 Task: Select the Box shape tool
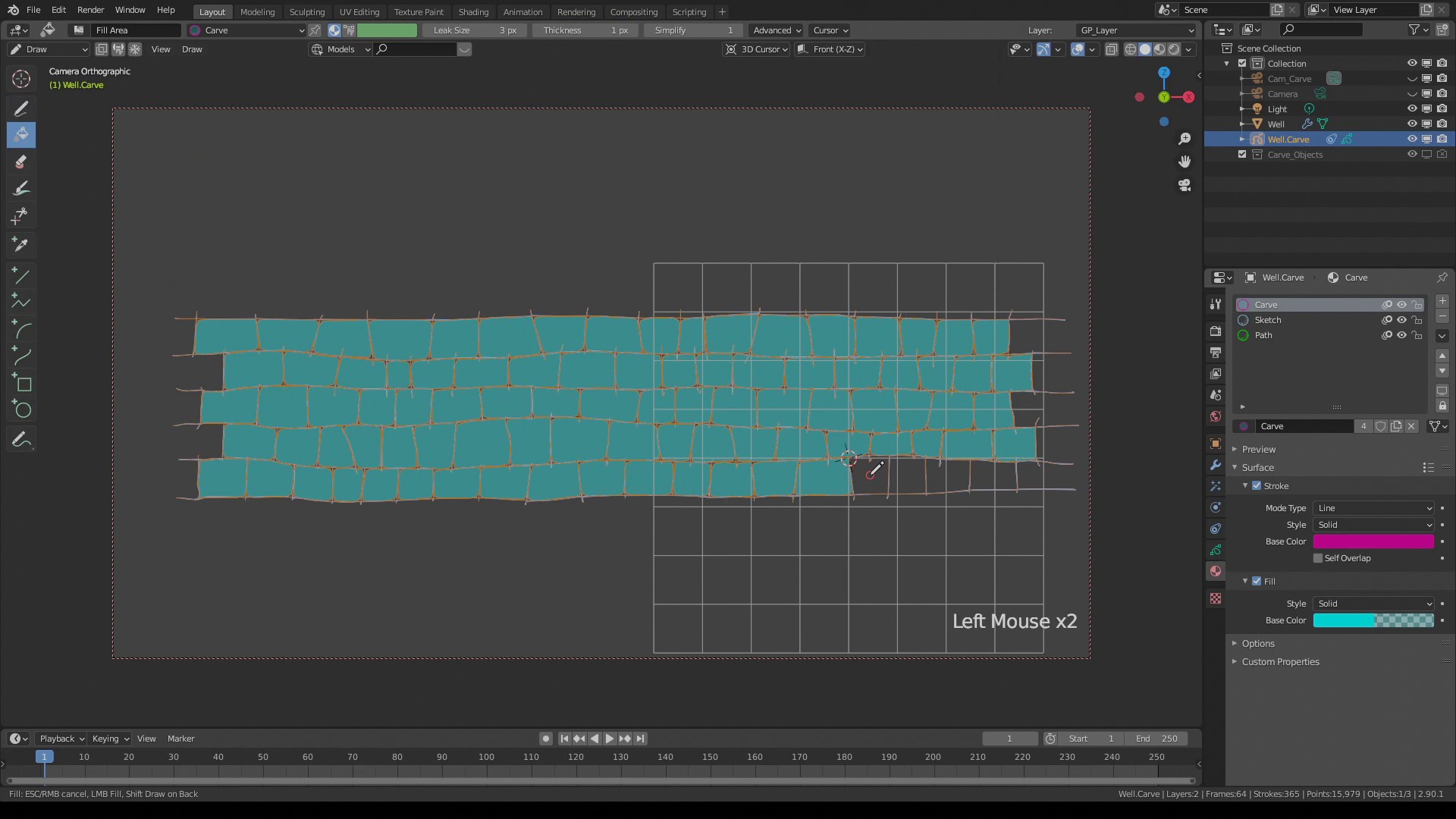[21, 383]
